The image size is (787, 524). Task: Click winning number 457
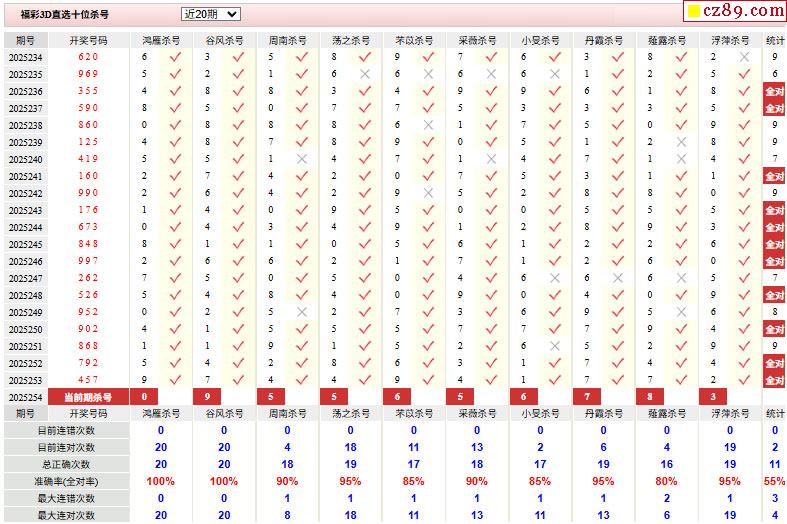coord(88,379)
